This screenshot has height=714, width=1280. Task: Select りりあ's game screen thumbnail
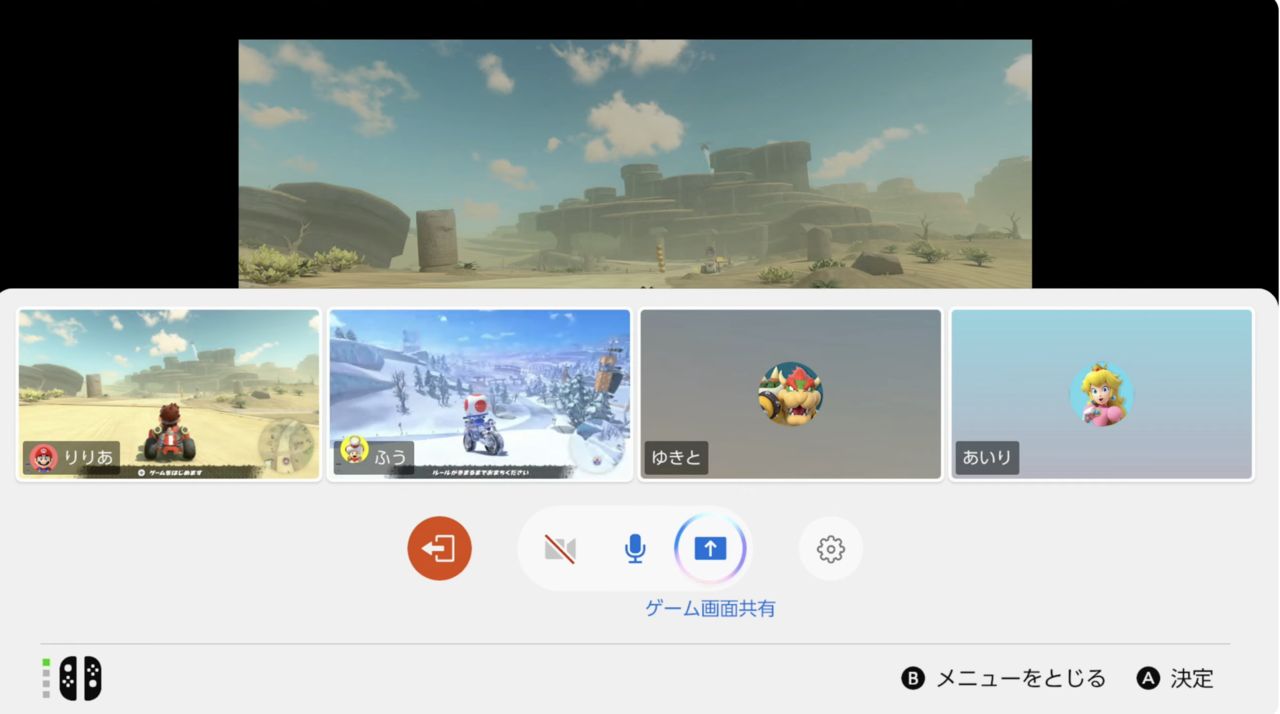pos(169,394)
